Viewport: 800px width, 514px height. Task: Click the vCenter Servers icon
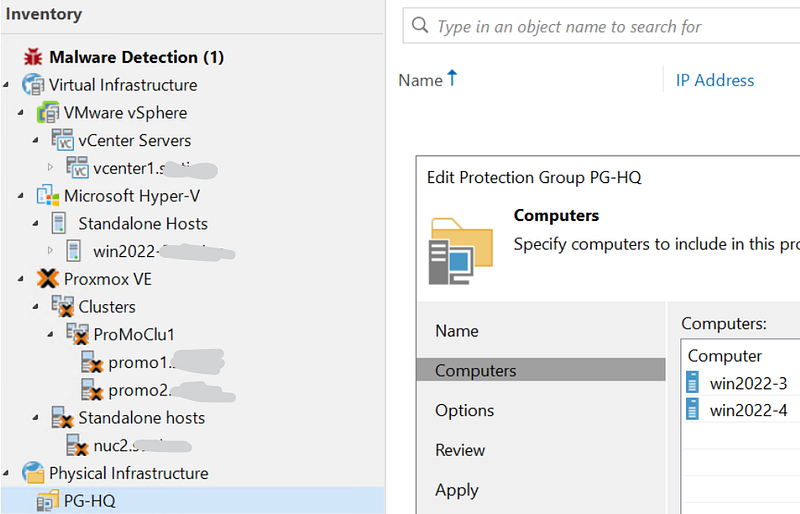(62, 141)
